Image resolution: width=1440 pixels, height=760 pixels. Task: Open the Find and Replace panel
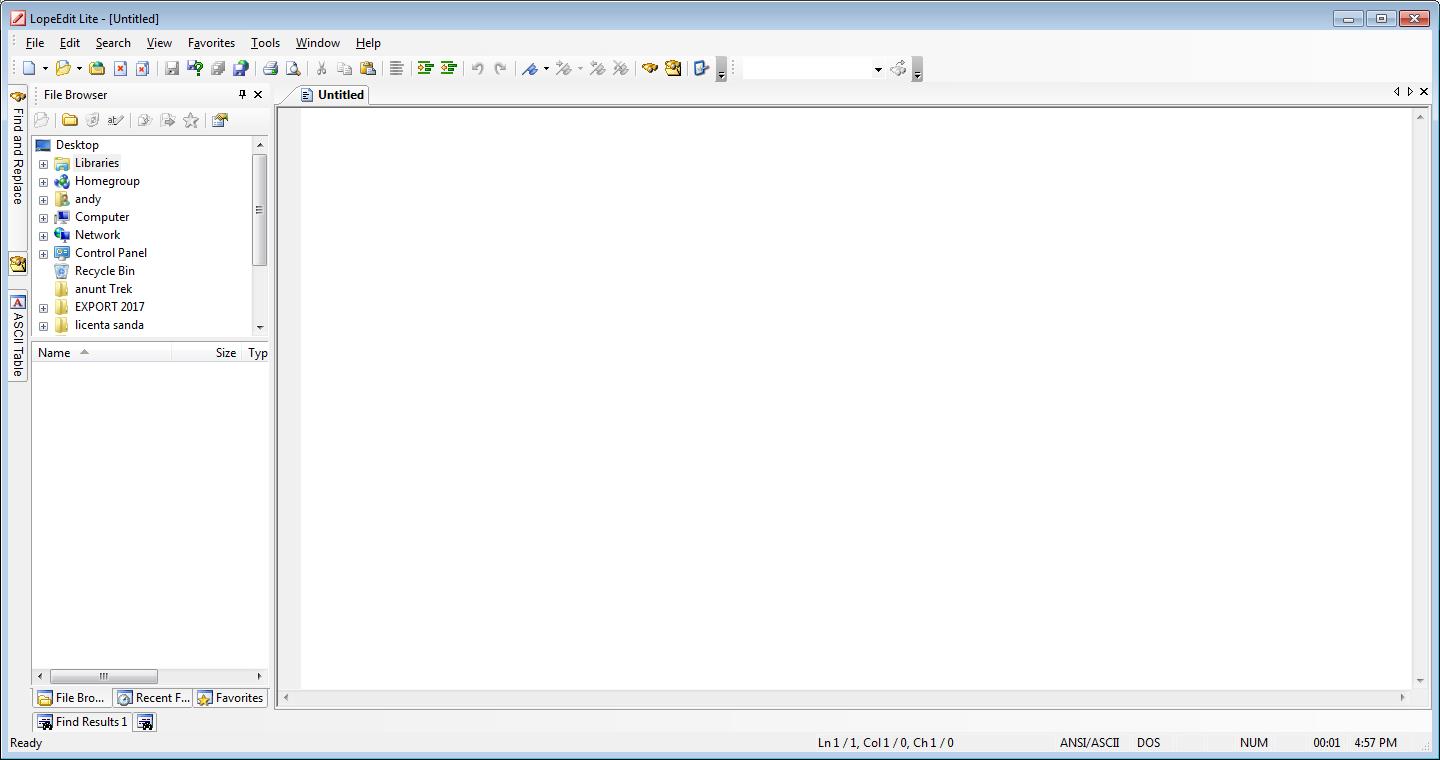16,155
